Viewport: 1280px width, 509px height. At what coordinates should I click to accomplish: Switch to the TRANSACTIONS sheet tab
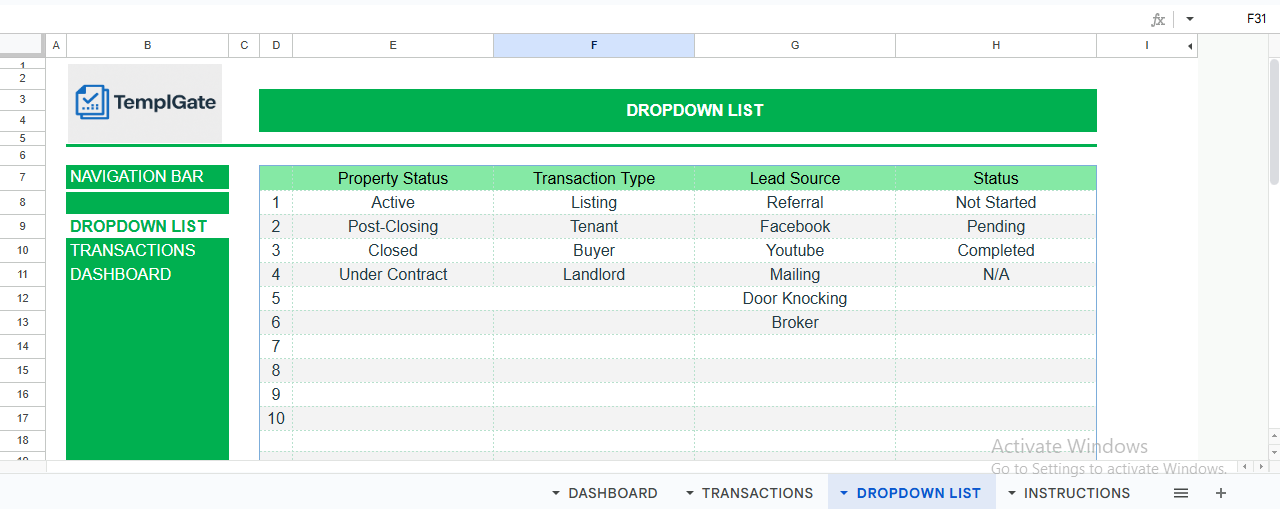point(757,493)
